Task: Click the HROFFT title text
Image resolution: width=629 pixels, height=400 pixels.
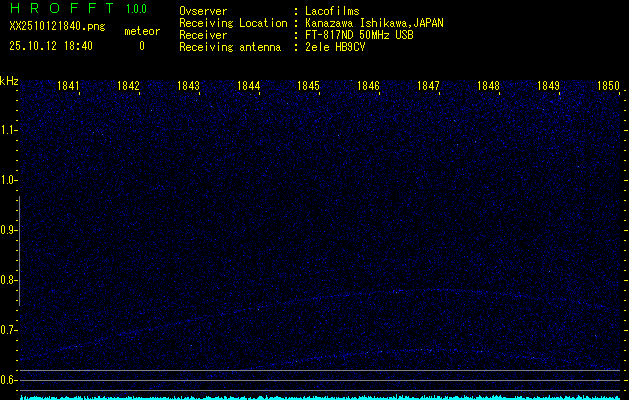Action: pos(61,9)
